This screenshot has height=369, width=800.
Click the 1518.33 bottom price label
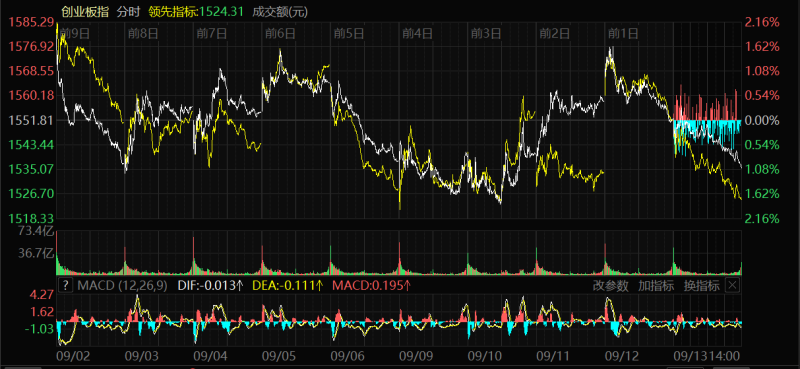(x=31, y=218)
